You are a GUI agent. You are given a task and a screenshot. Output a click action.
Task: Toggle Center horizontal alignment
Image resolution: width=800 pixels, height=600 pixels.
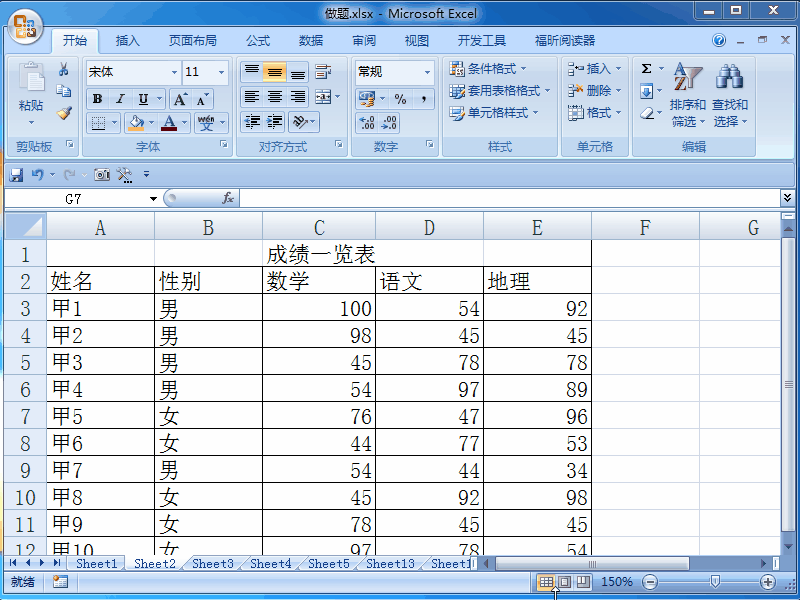point(274,96)
